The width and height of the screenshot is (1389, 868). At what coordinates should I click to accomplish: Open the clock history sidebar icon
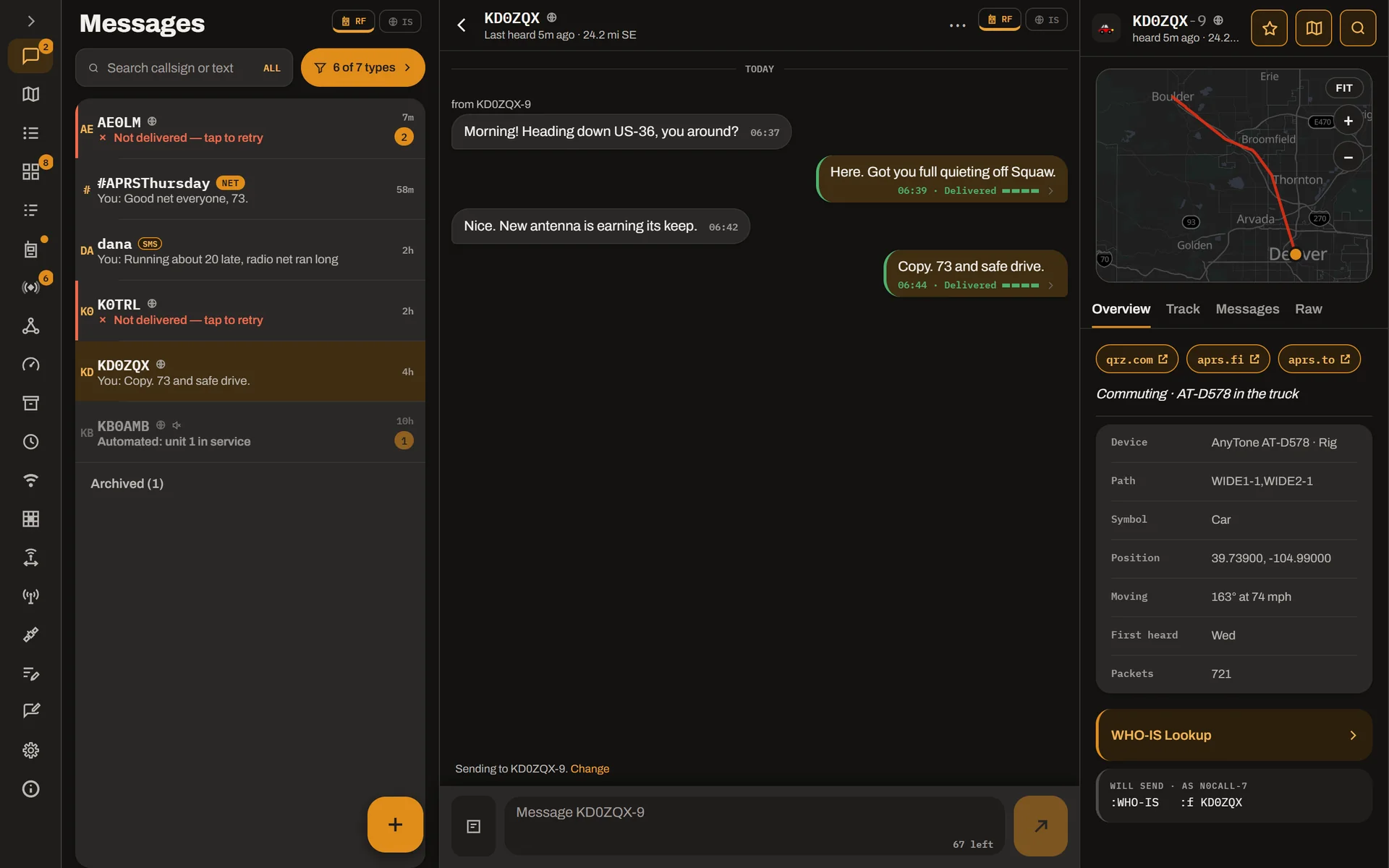coord(30,441)
